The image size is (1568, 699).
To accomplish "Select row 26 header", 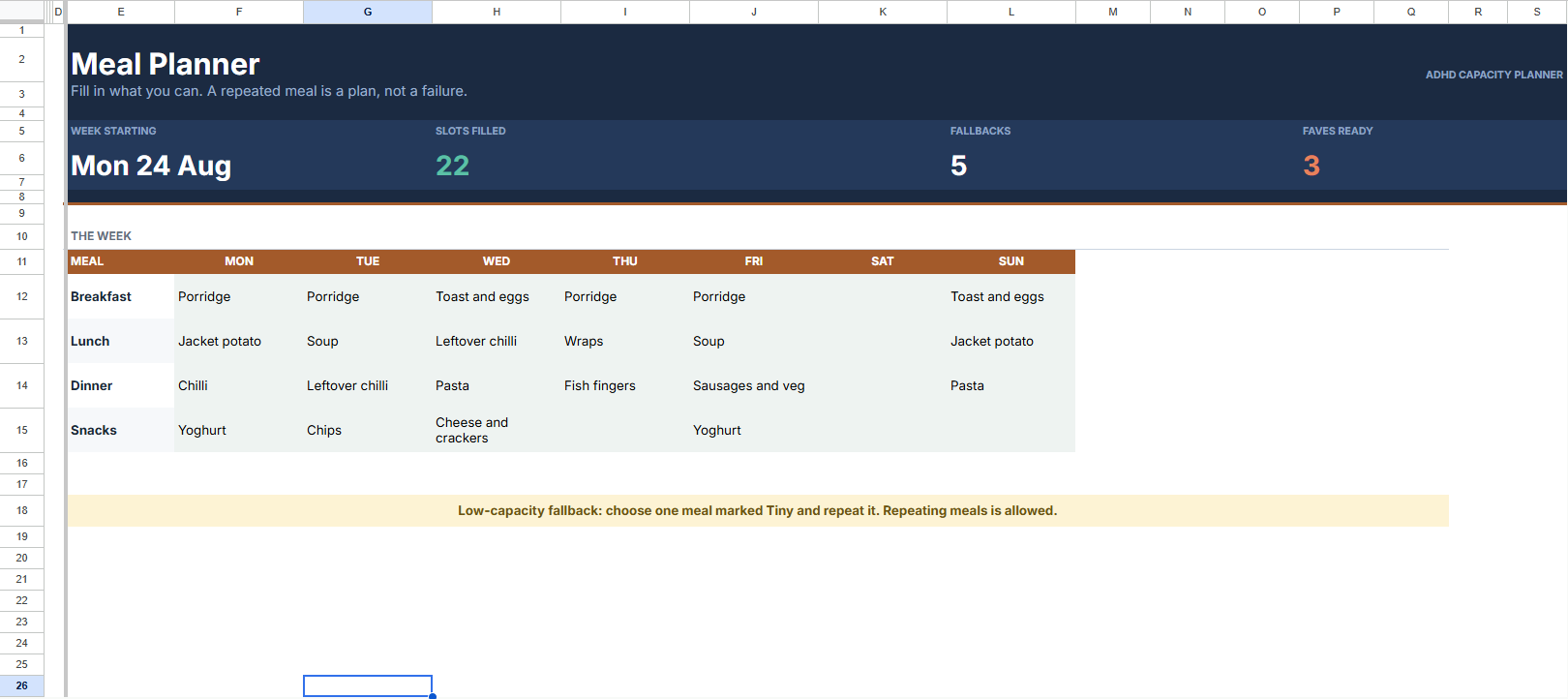I will 22,685.
